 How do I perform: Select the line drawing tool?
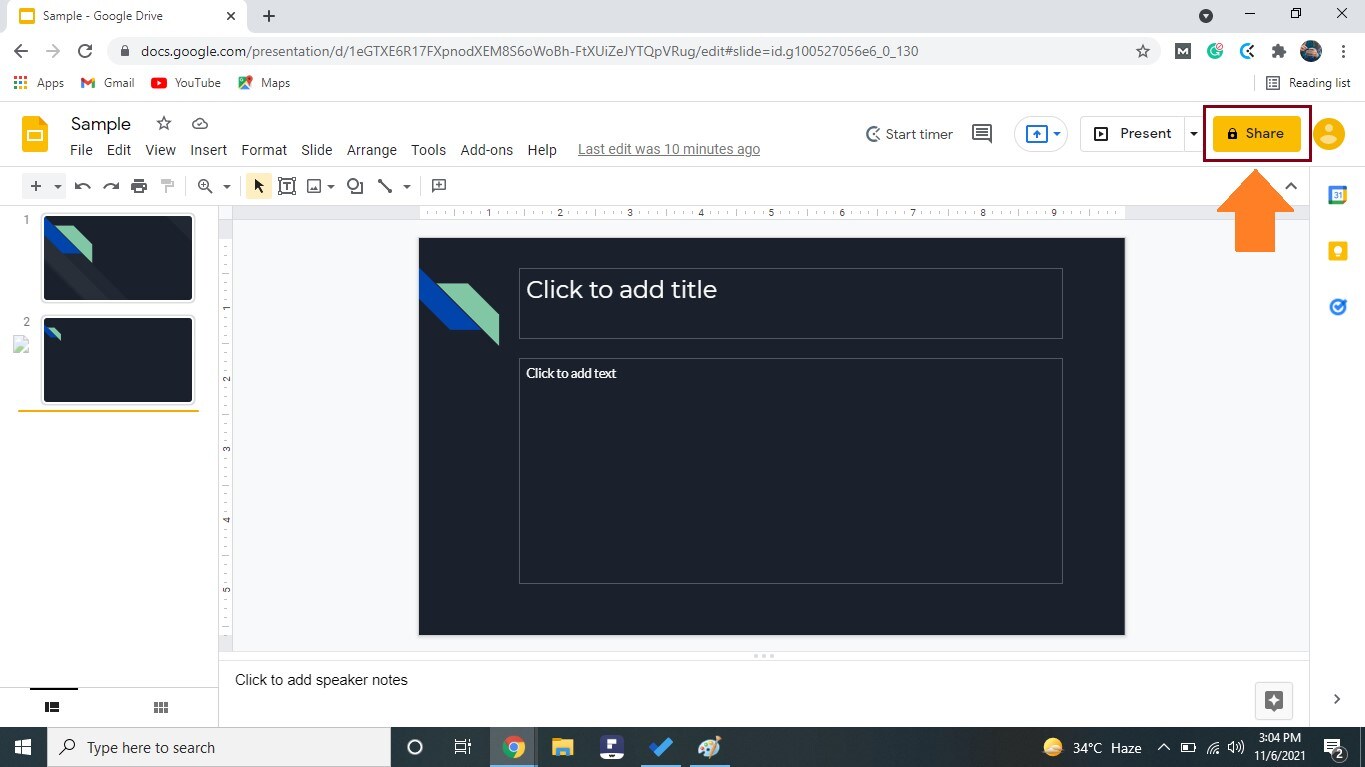[387, 185]
